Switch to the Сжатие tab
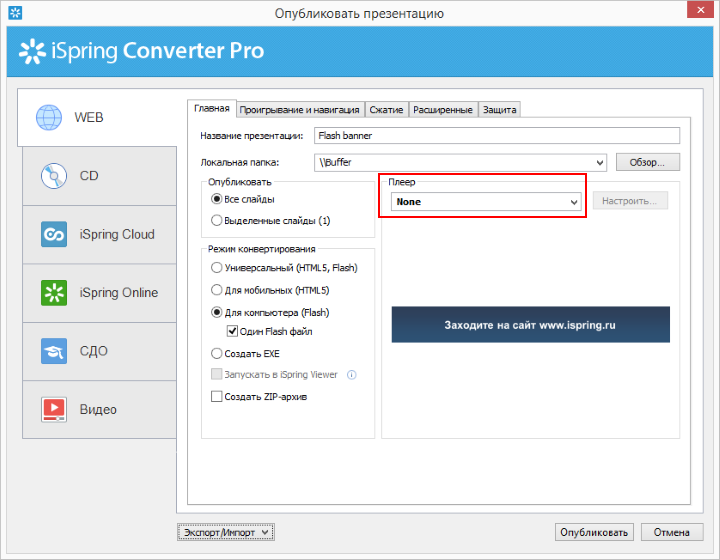Viewport: 720px width, 560px height. (386, 110)
